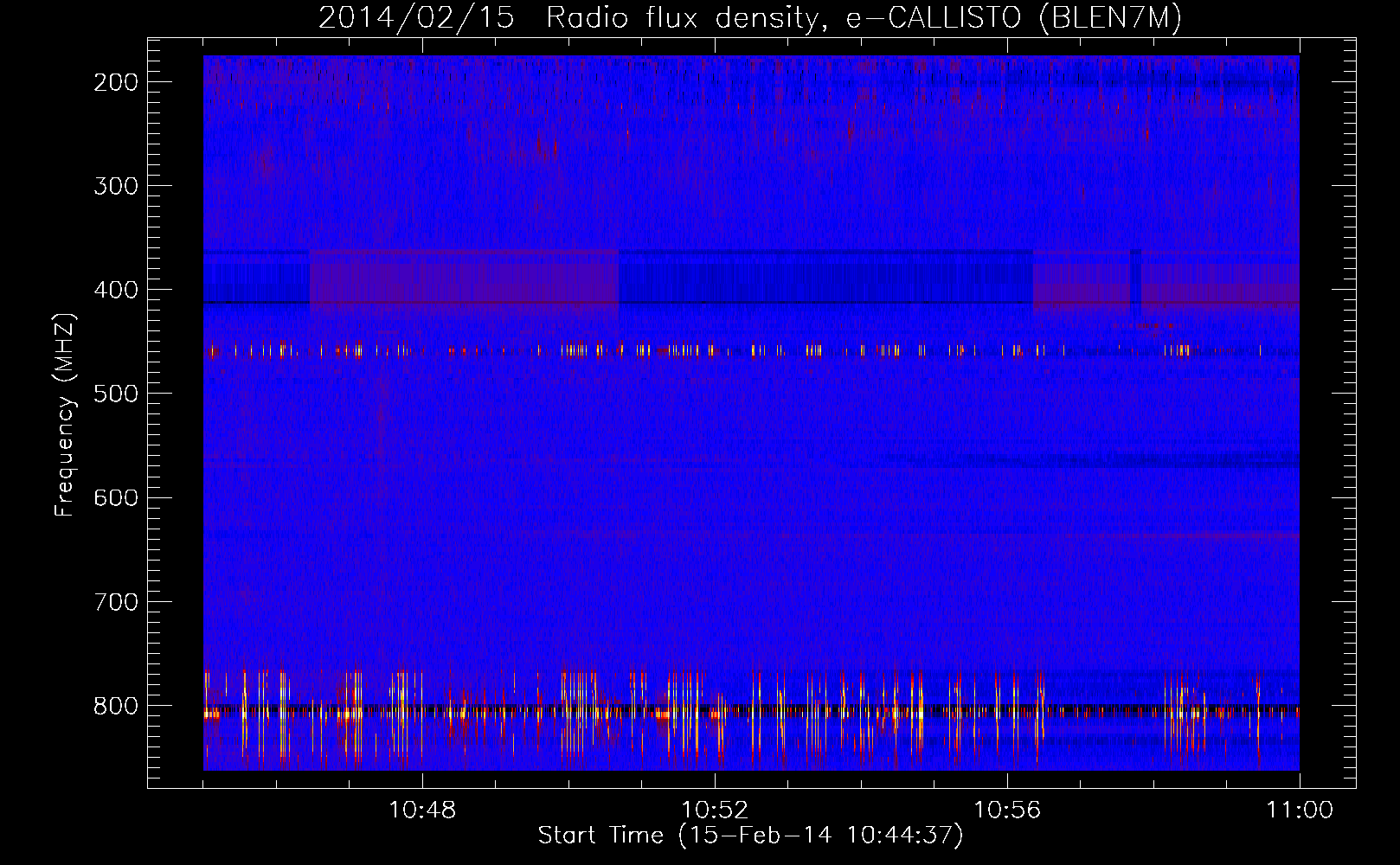This screenshot has width=1400, height=865.
Task: Click the 'Frequency (MHZ)' axis label
Action: 65,414
